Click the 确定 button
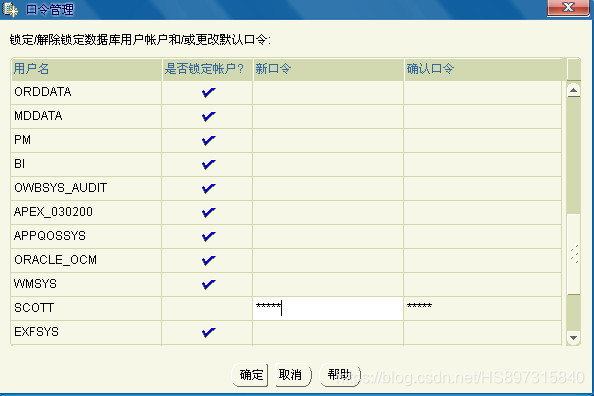Viewport: 594px width, 396px height. (x=251, y=375)
